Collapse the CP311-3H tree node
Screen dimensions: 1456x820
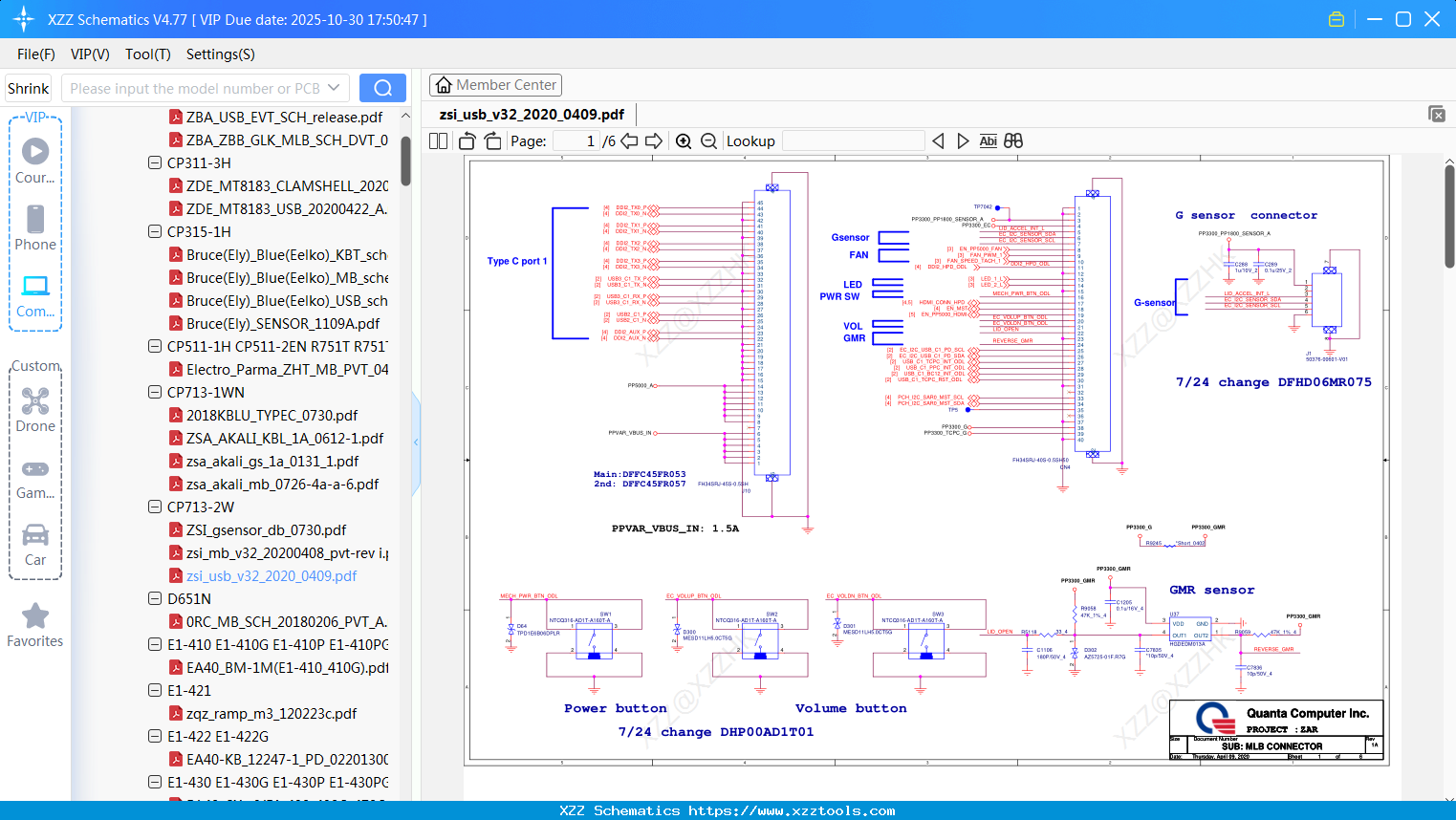pyautogui.click(x=155, y=162)
